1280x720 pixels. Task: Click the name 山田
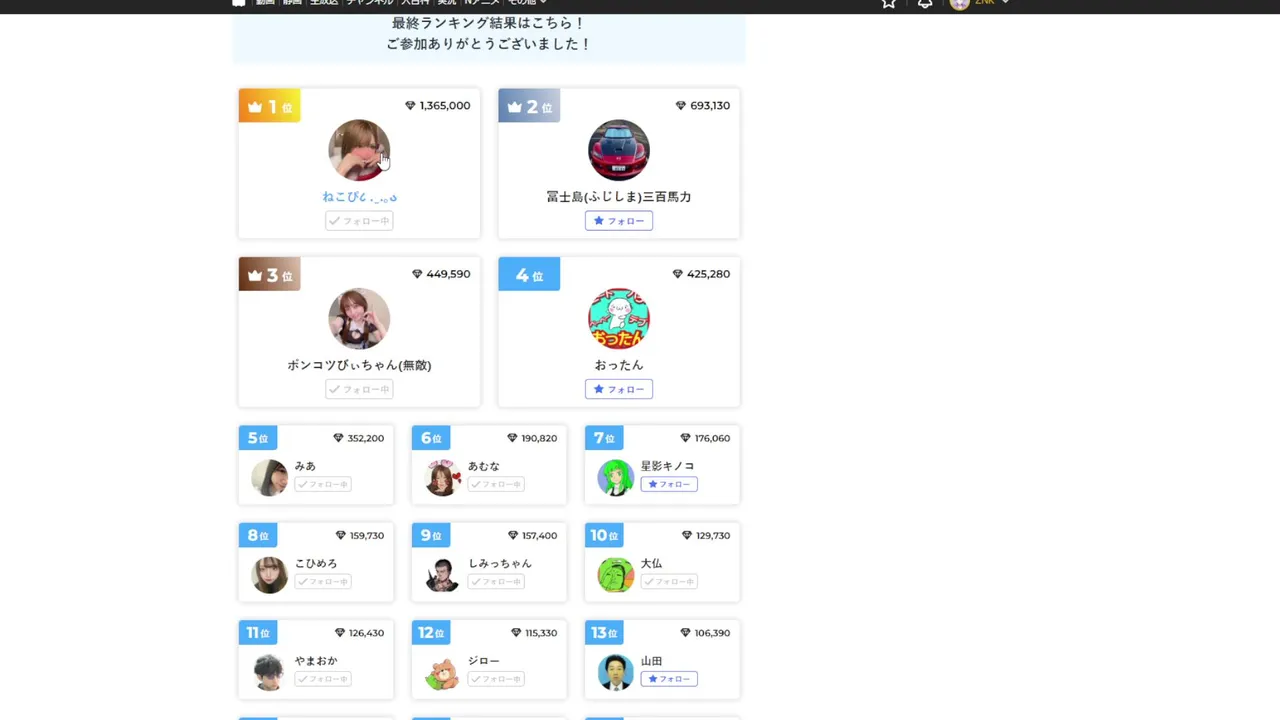click(652, 661)
